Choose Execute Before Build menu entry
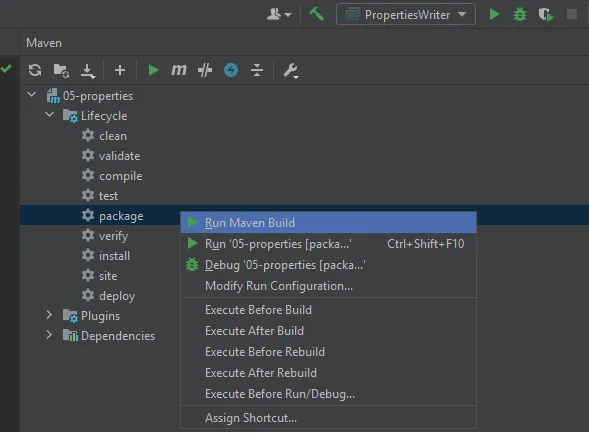Viewport: 589px width, 441px height. (x=328, y=310)
